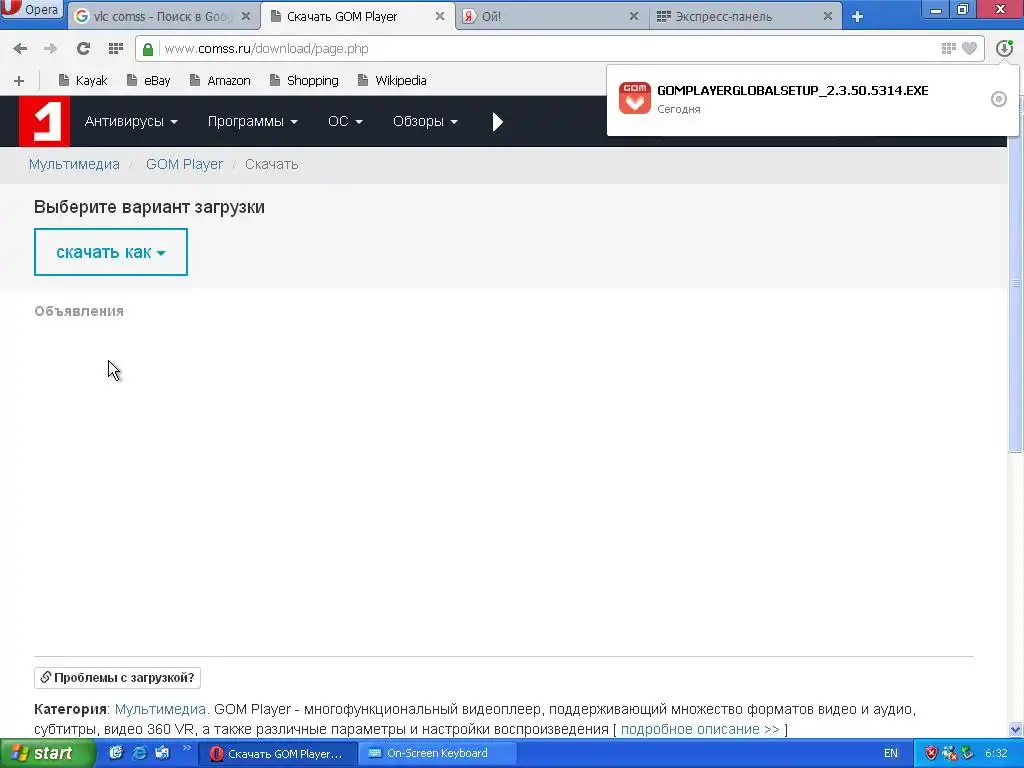This screenshot has height=768, width=1024.
Task: Go to GOM Player breadcrumb link
Action: (x=184, y=165)
